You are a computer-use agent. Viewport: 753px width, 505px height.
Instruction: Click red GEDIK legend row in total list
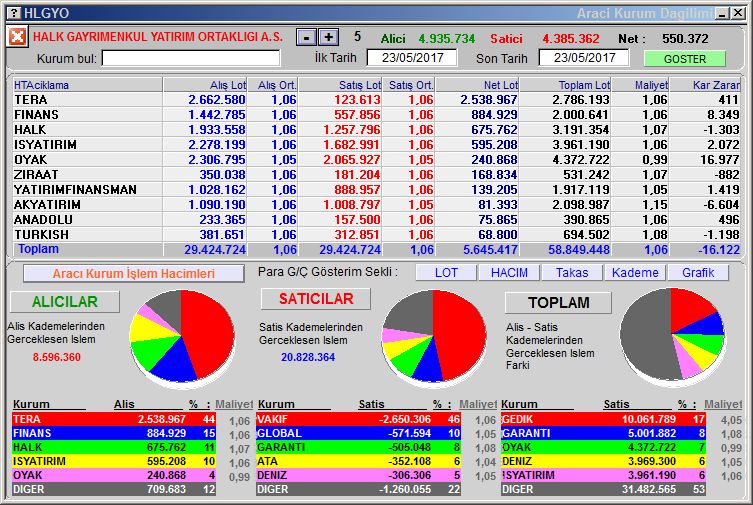pyautogui.click(x=603, y=419)
